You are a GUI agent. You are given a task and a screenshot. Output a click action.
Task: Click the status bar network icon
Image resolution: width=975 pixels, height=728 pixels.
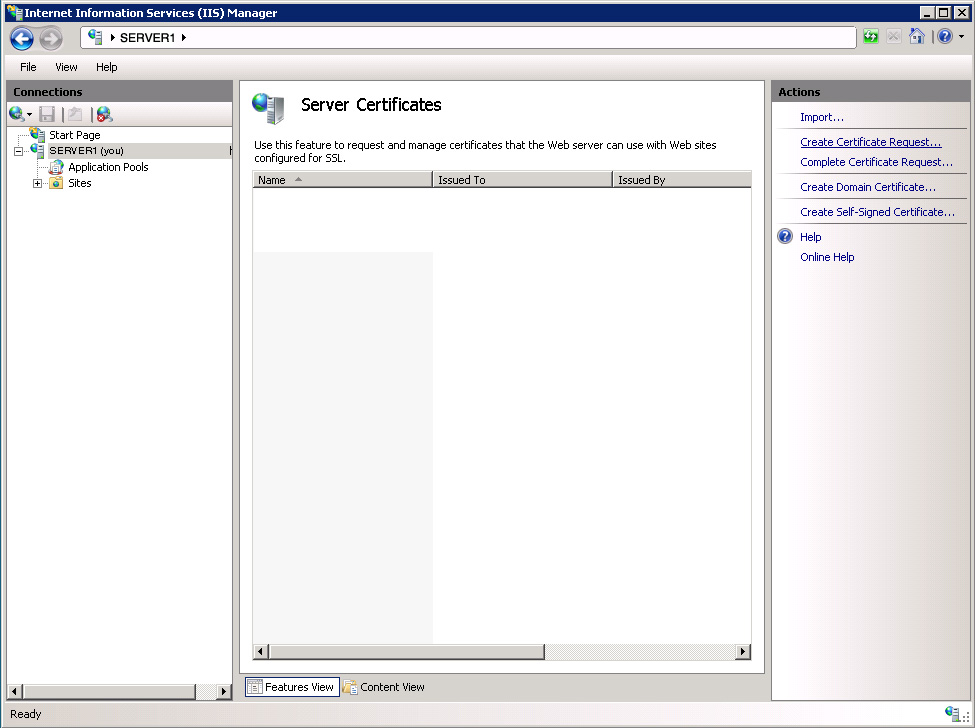point(953,714)
